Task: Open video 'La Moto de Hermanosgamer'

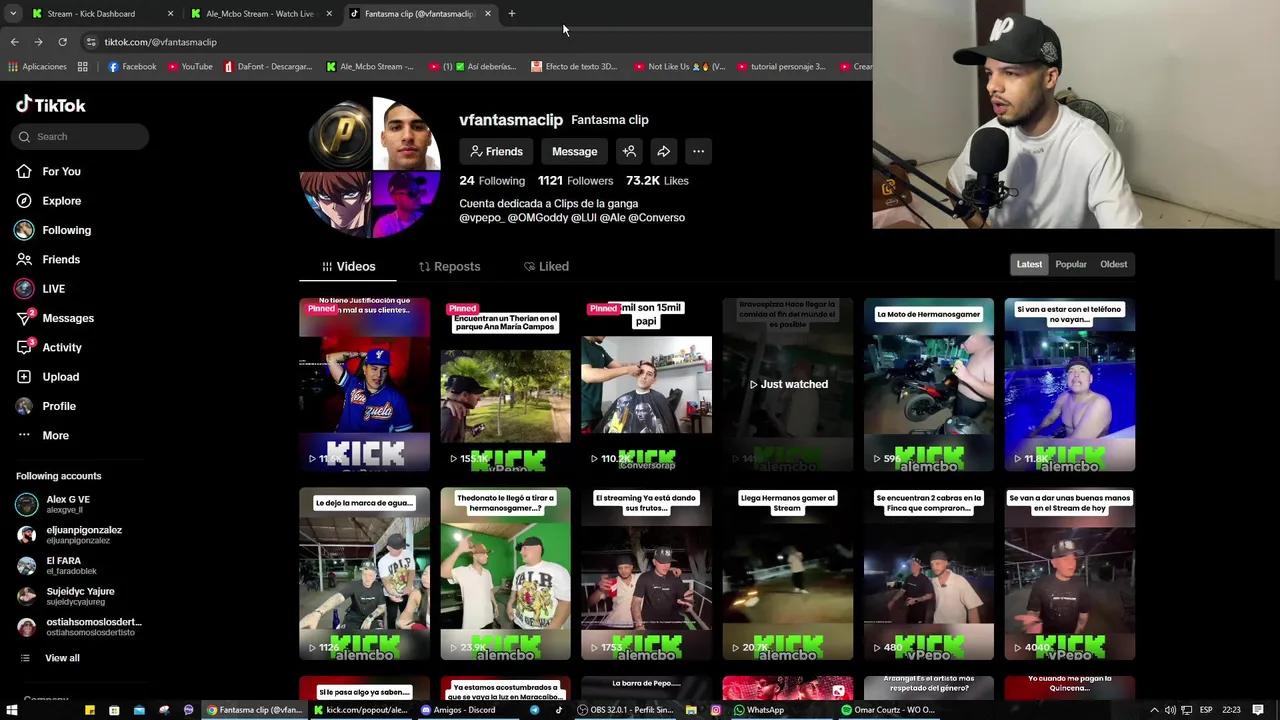Action: tap(929, 384)
